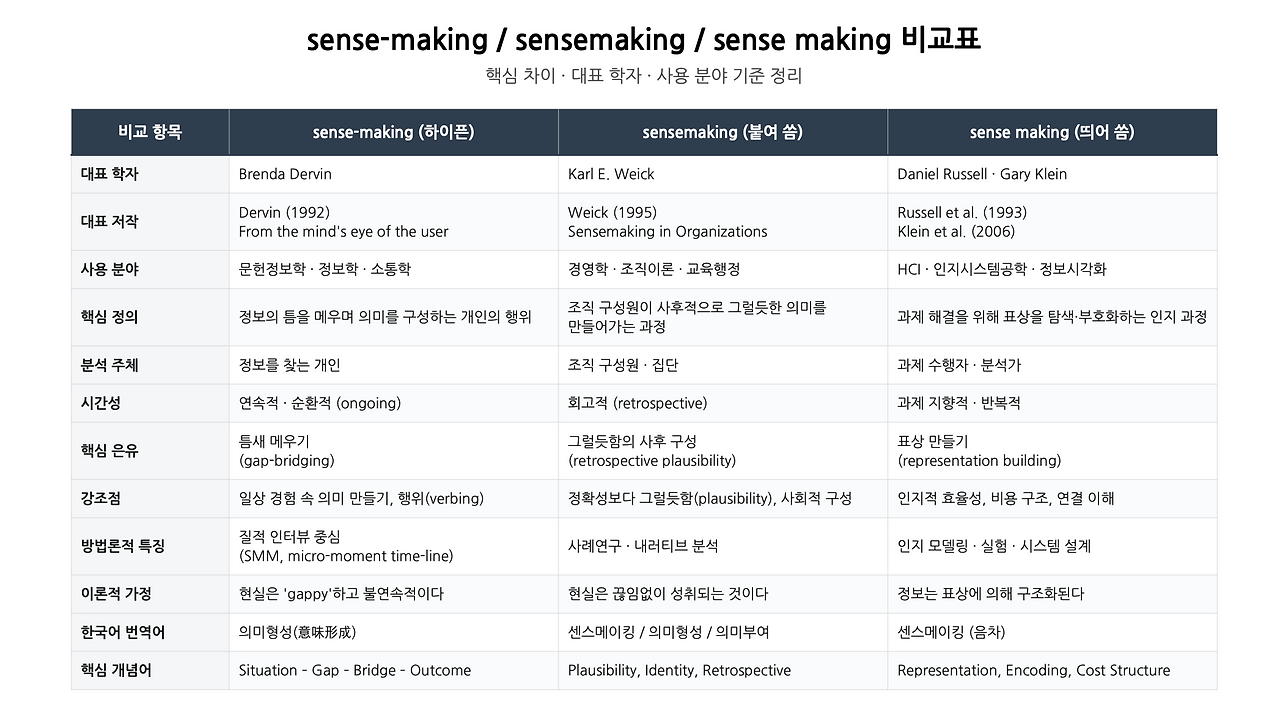Screen dimensions: 1280x704
Task: Click the Brenda Dervin cell
Action: coord(393,174)
